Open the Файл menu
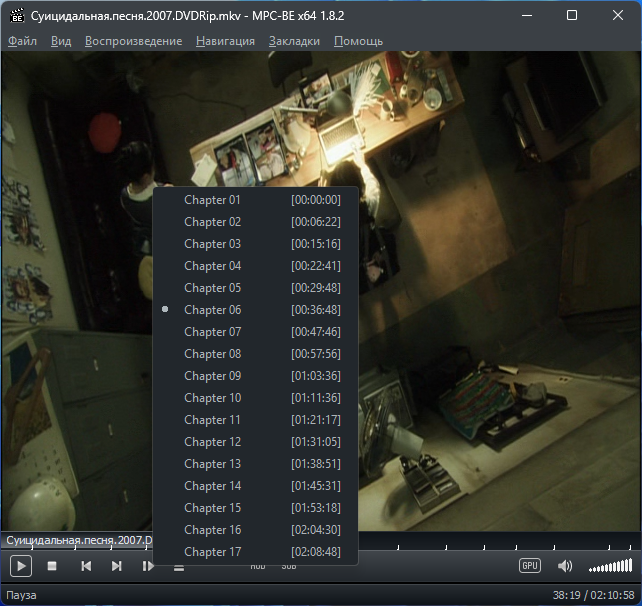This screenshot has height=606, width=642. (x=23, y=41)
